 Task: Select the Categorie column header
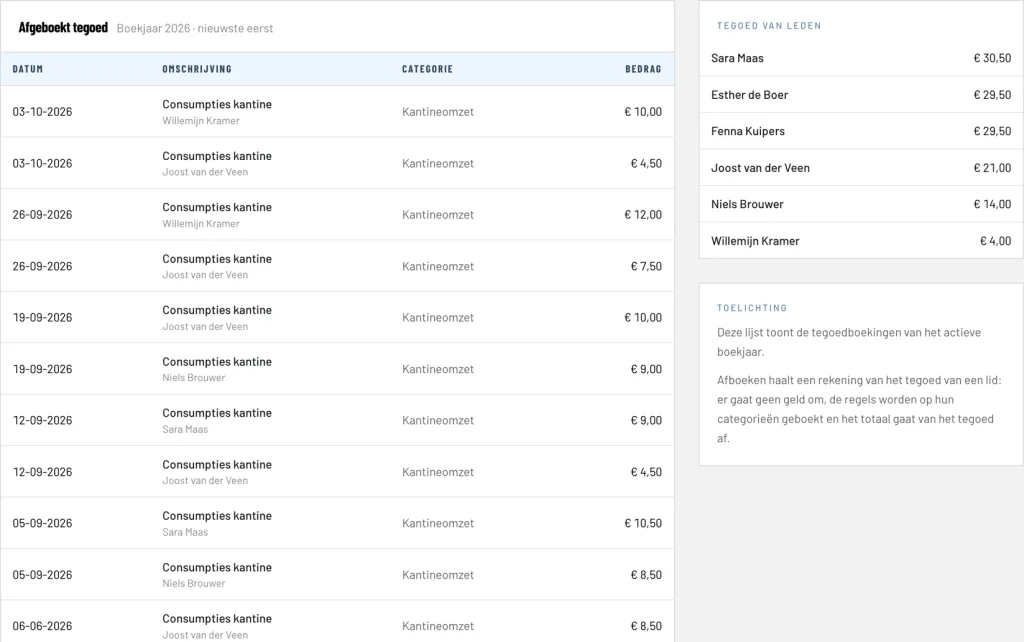coord(427,69)
